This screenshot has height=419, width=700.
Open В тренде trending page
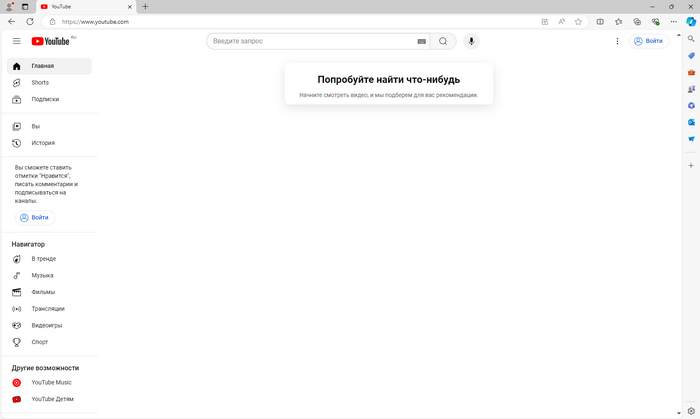click(49, 259)
